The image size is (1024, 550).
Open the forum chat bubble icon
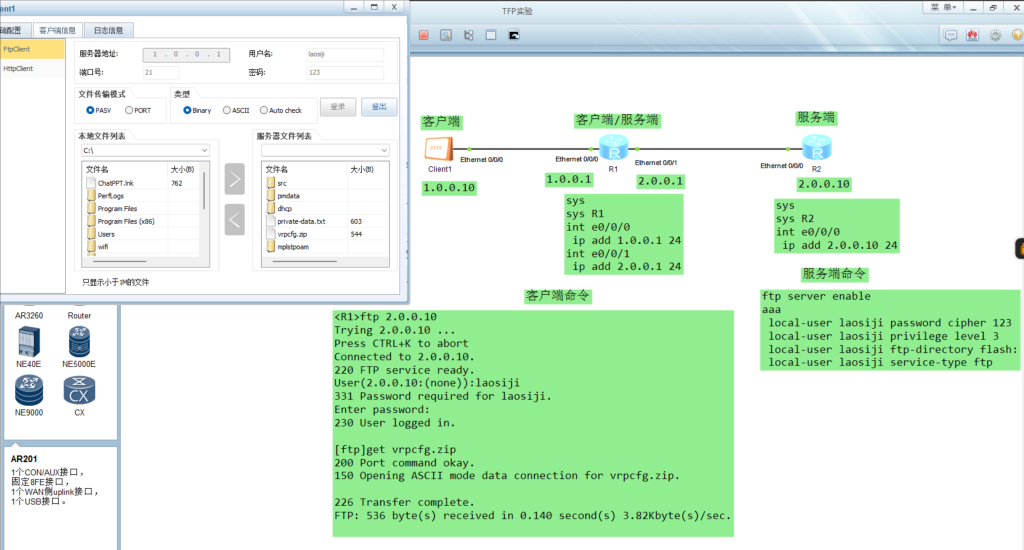click(x=950, y=35)
